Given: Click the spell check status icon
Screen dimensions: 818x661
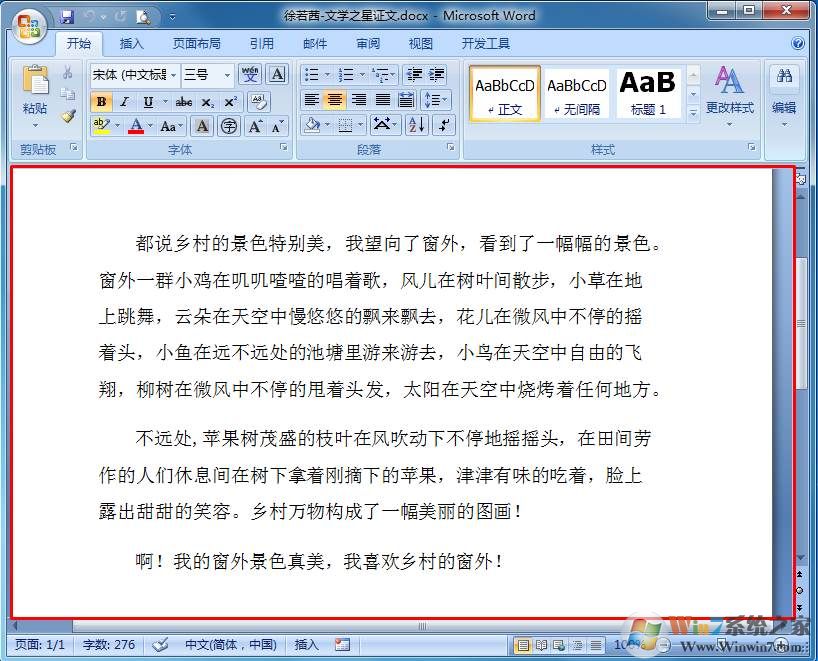Looking at the screenshot, I should 160,644.
